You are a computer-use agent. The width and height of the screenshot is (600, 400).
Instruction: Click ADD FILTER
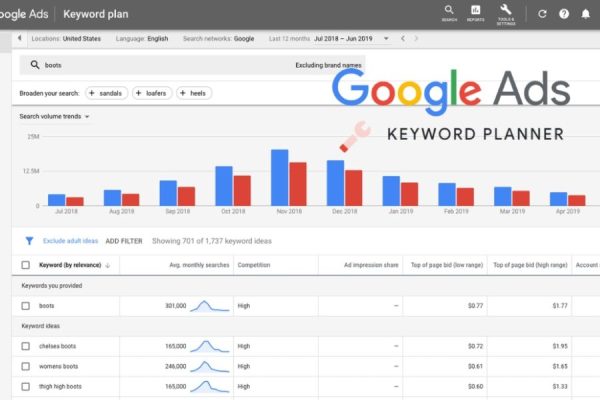pos(124,241)
